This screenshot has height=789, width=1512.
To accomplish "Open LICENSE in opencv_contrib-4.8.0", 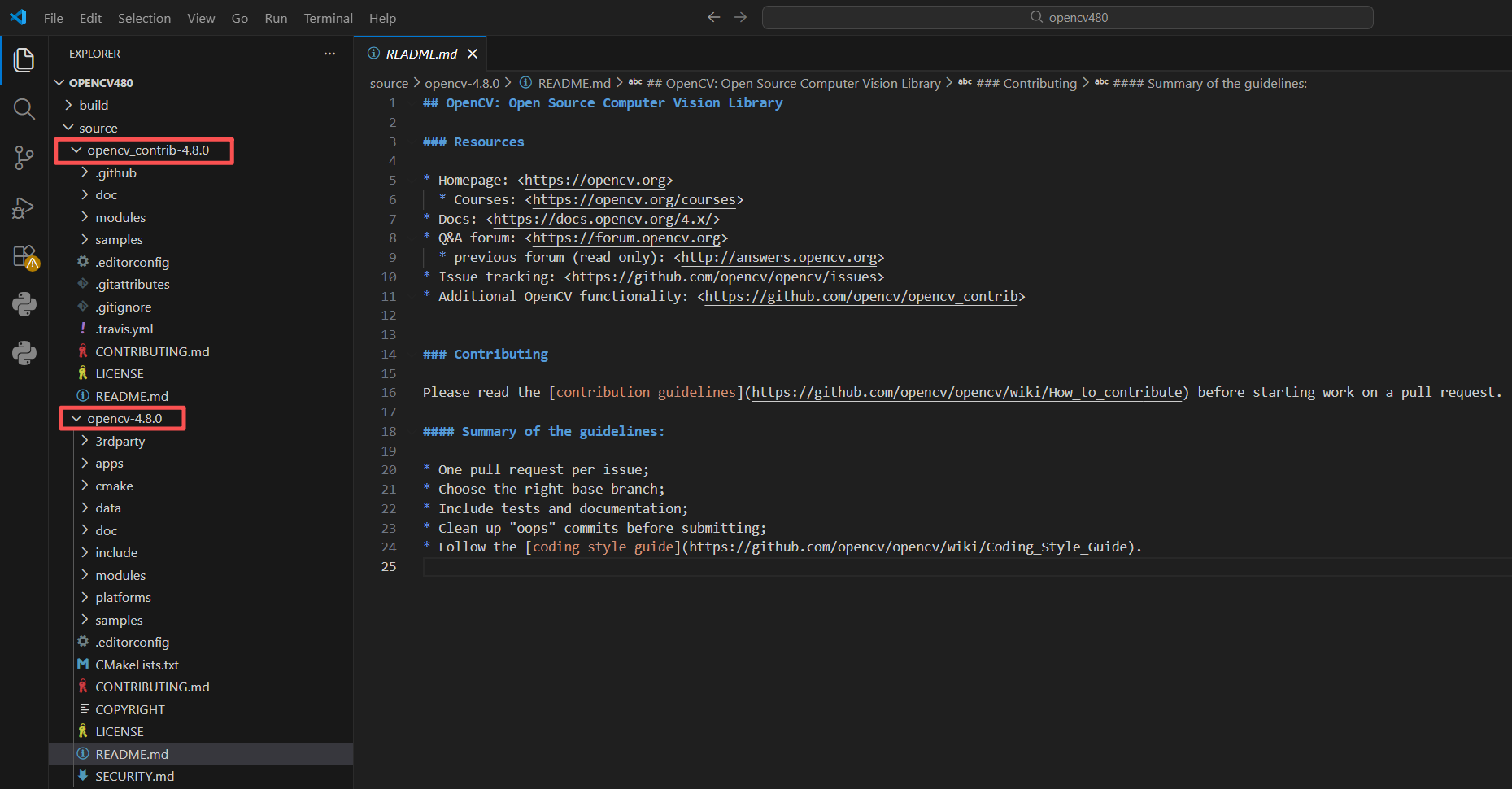I will 201,373.
